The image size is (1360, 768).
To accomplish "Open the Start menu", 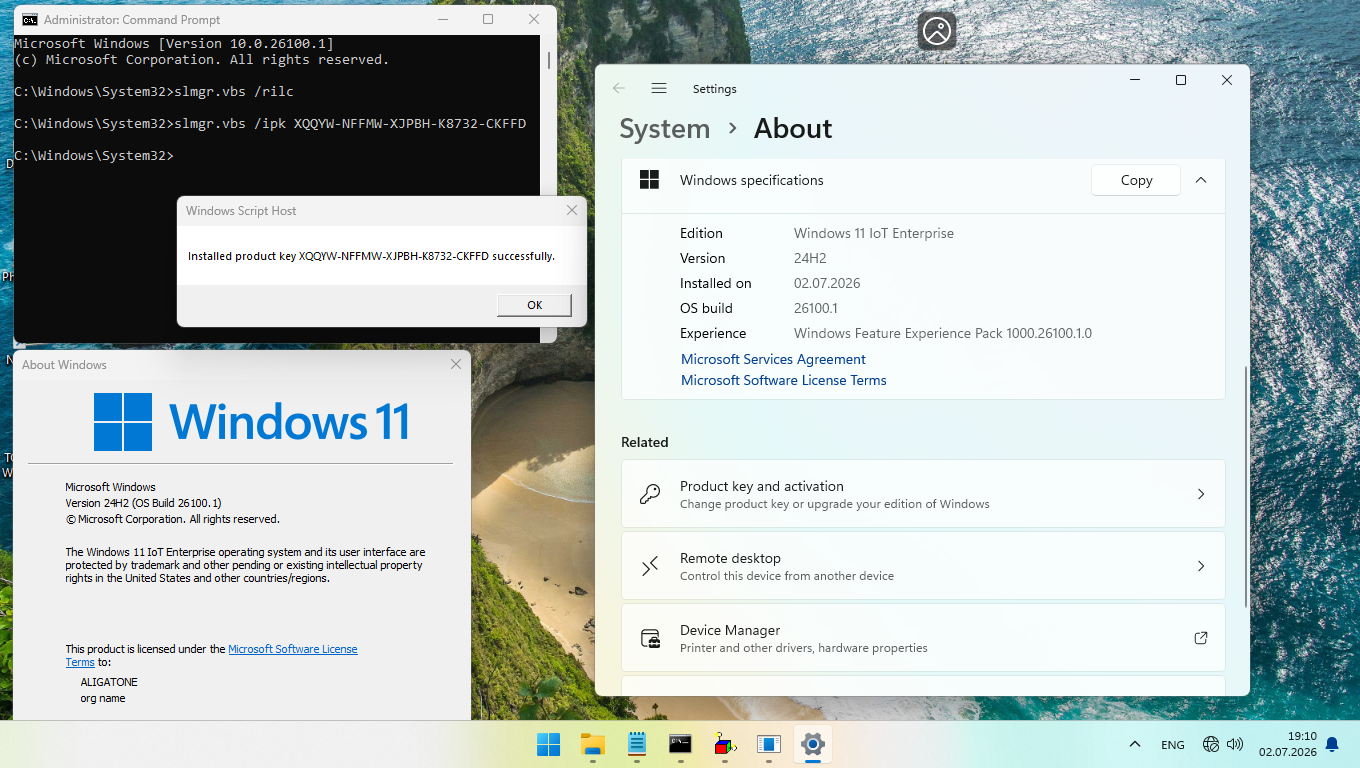I will [x=548, y=744].
